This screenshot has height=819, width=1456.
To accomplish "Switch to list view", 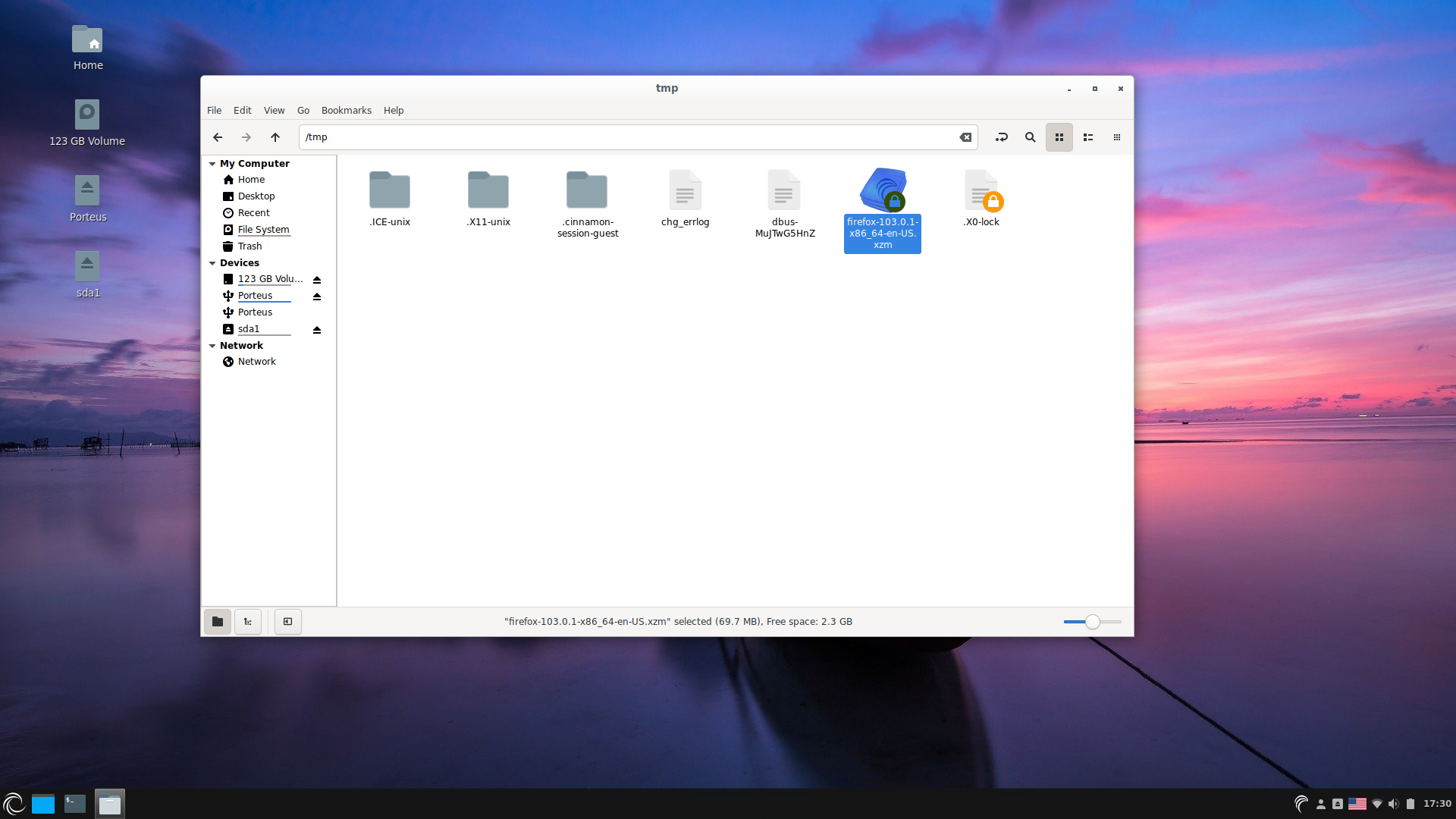I will point(1088,137).
